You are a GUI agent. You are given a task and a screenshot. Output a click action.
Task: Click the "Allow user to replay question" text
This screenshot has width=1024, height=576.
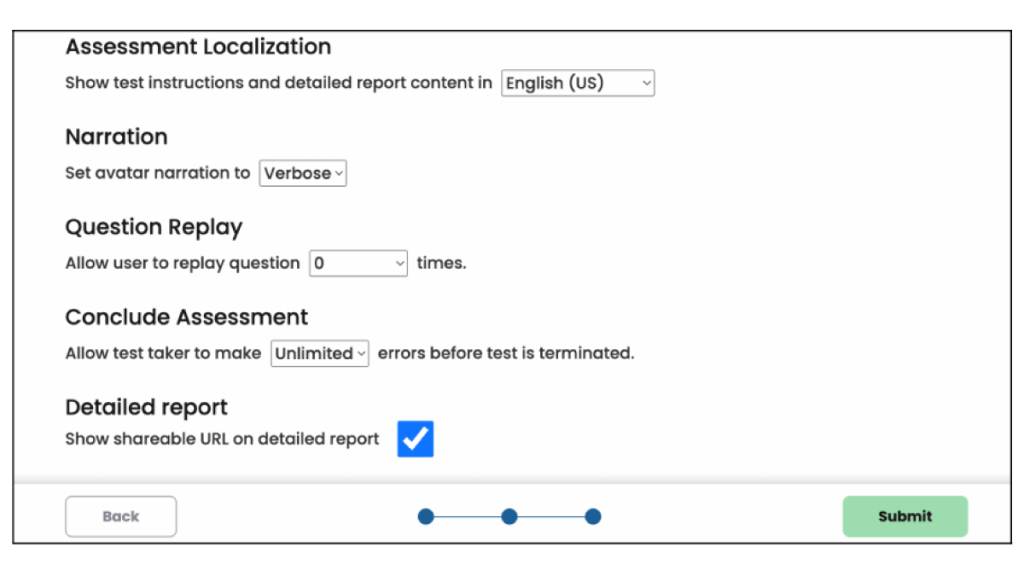182,263
